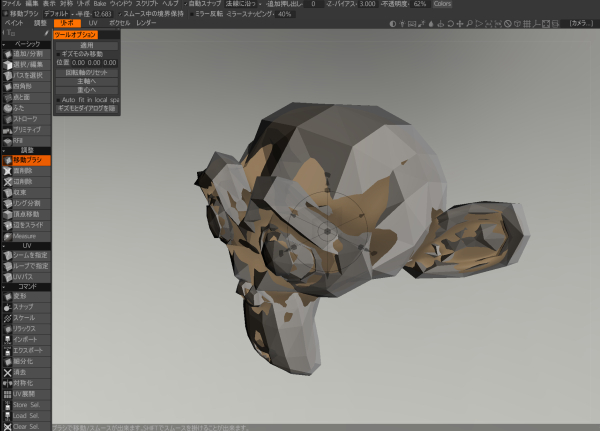Switch to the UV room tab
This screenshot has width=600, height=431.
93,22
